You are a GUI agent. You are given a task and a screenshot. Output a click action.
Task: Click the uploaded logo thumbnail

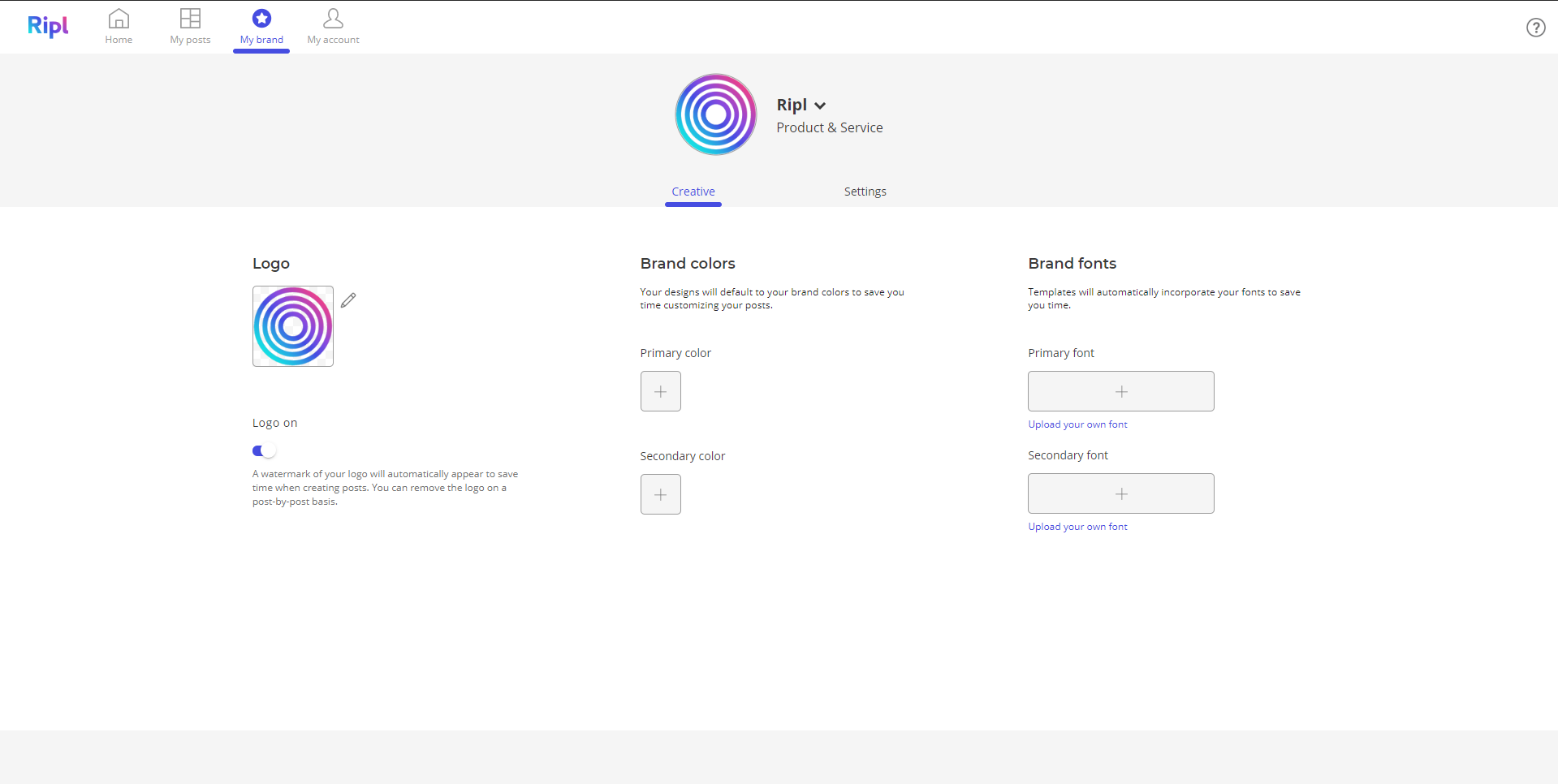click(292, 325)
